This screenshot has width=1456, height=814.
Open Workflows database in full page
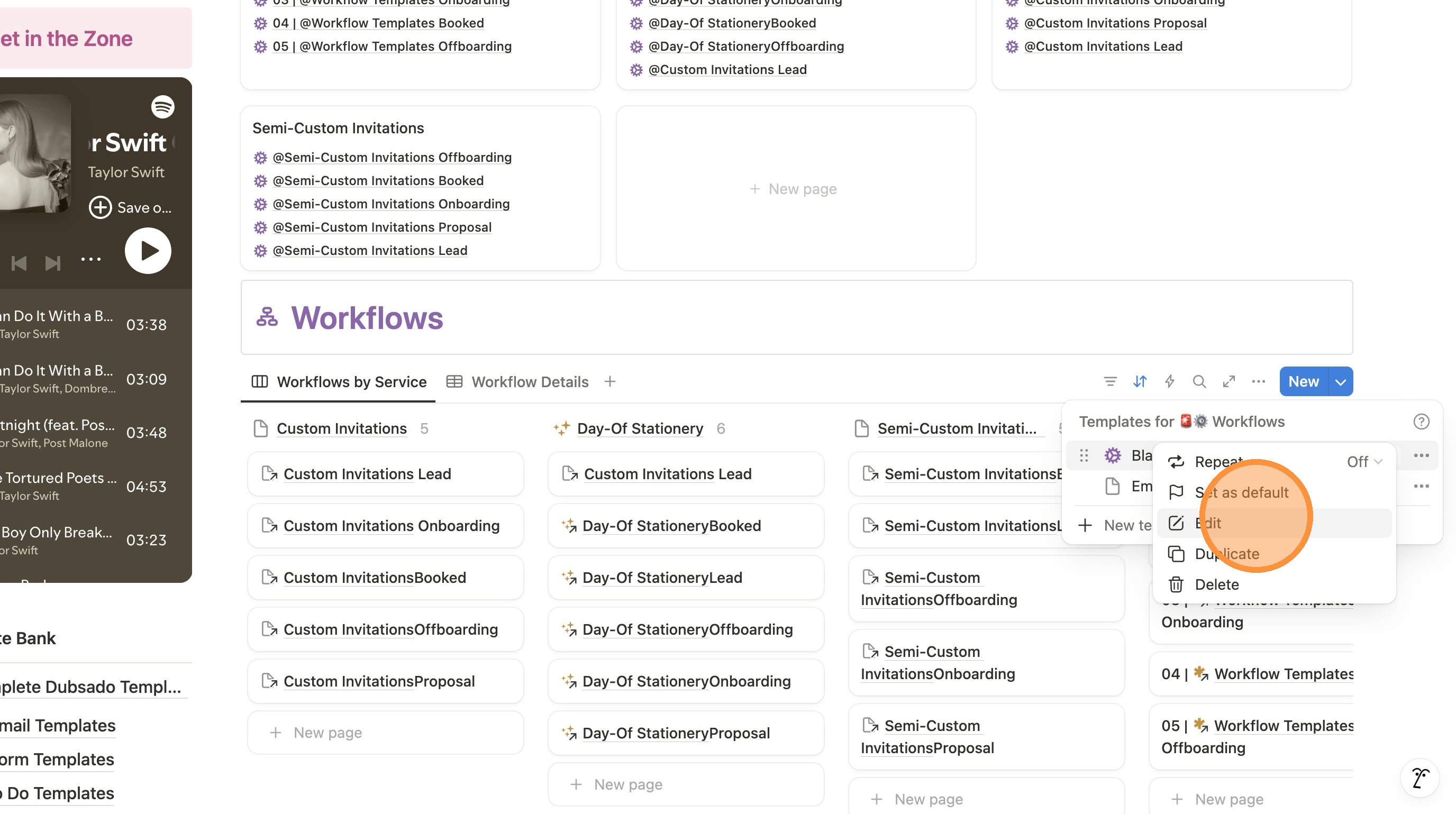(1229, 382)
